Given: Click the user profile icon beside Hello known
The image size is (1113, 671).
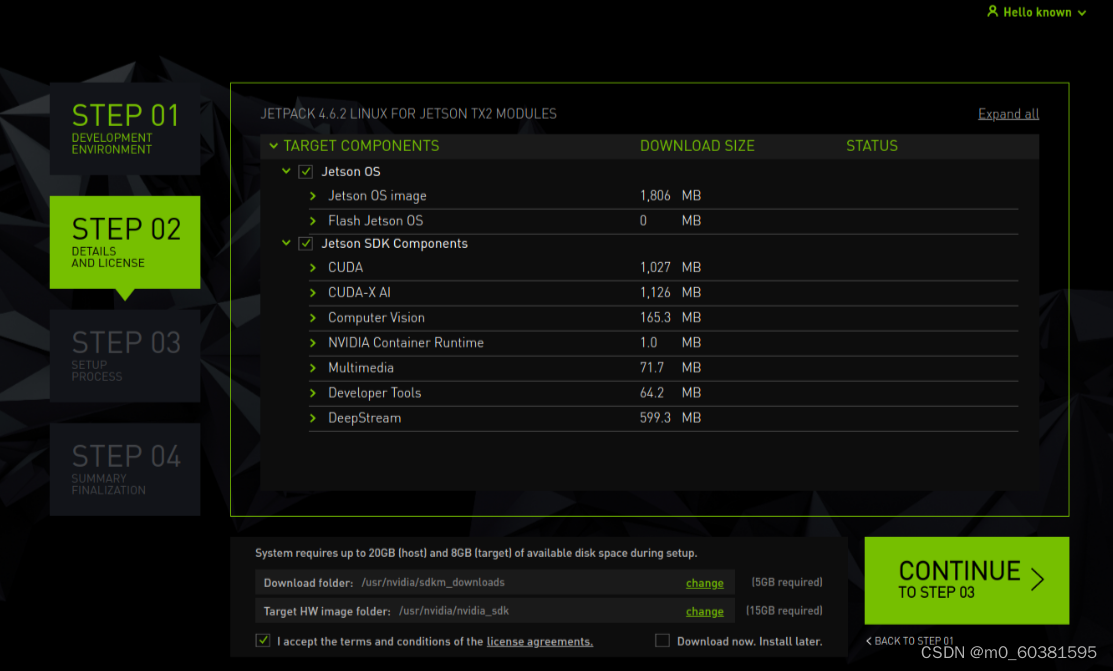Looking at the screenshot, I should point(992,11).
